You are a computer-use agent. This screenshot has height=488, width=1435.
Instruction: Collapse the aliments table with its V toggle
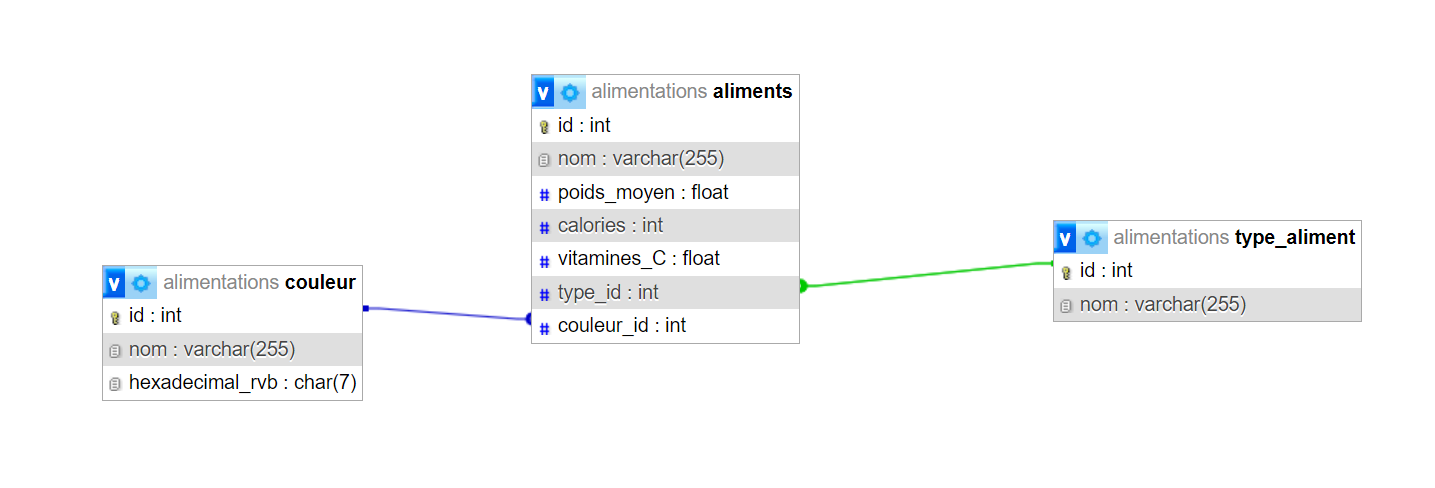click(543, 93)
